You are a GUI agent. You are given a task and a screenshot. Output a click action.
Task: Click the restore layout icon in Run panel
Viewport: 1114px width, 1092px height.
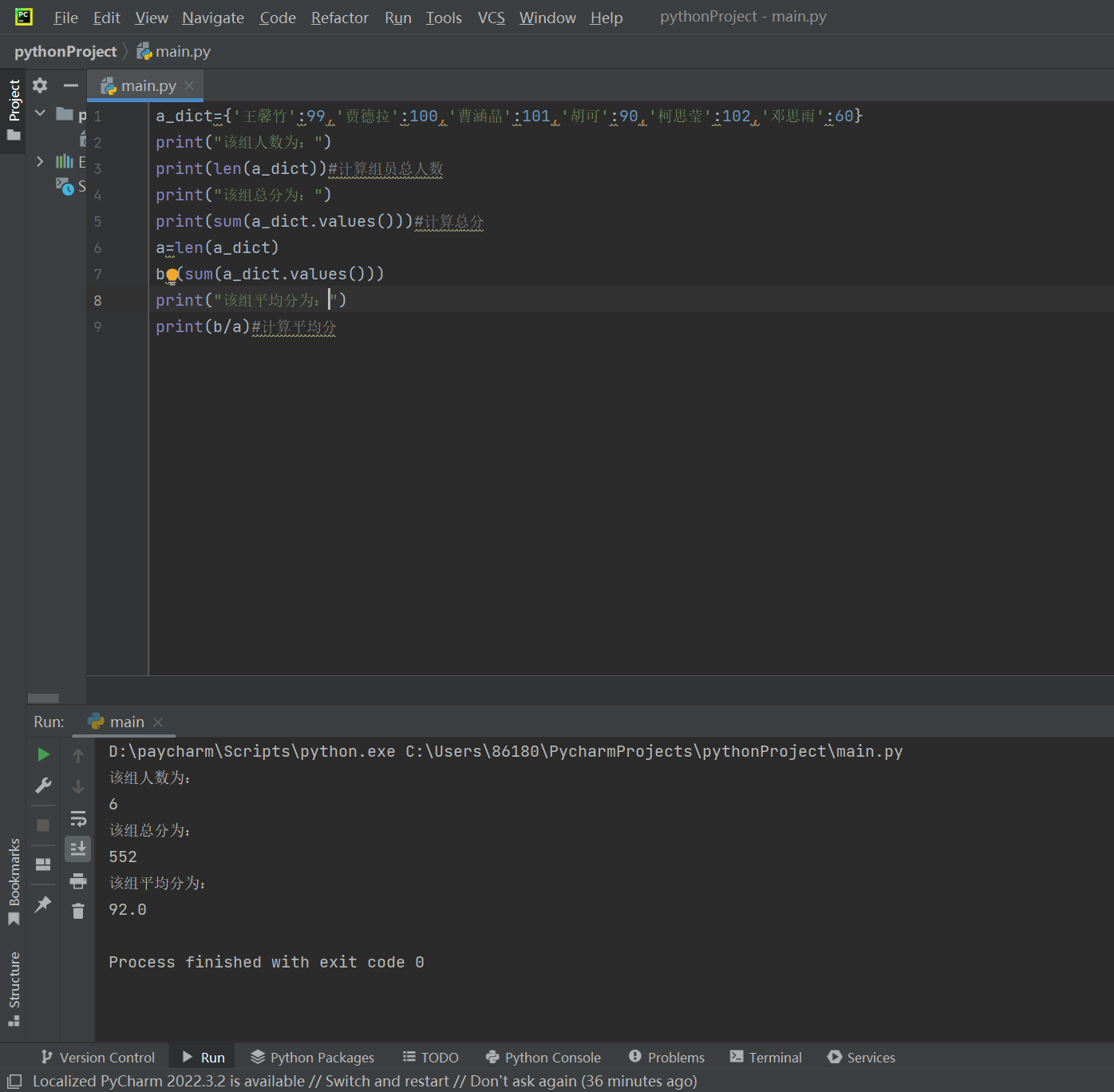click(x=43, y=864)
